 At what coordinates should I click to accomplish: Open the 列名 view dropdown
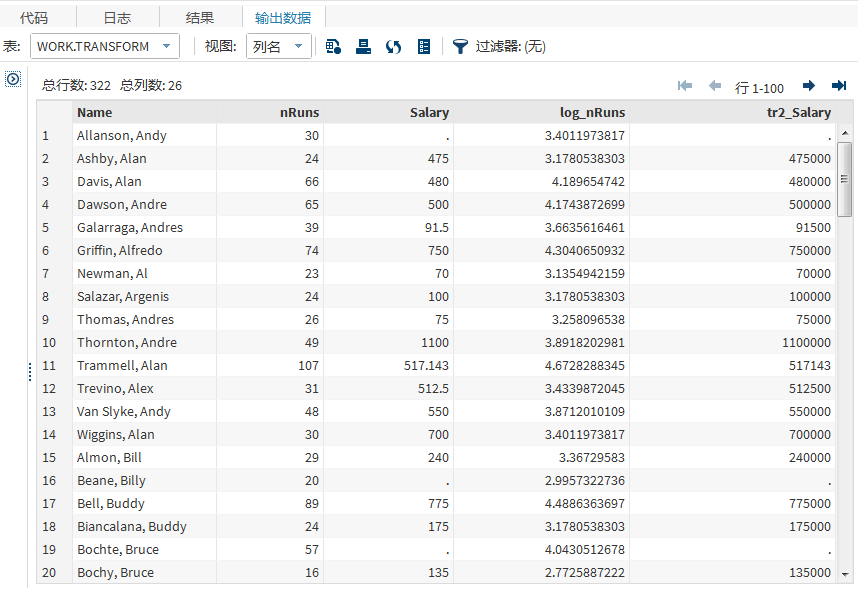(x=279, y=46)
